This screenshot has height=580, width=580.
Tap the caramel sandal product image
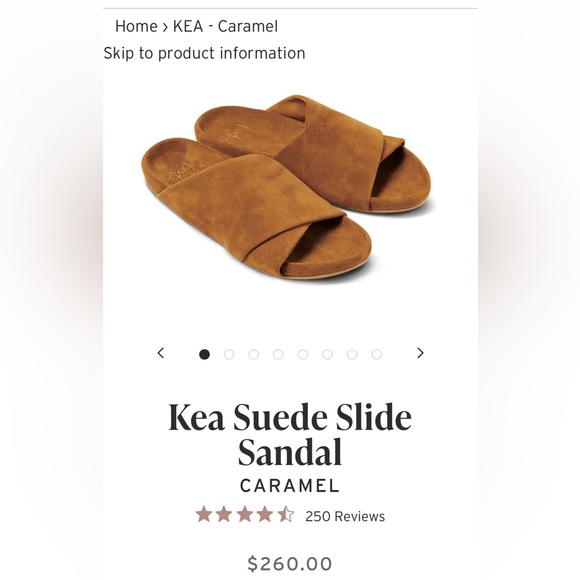(x=289, y=187)
